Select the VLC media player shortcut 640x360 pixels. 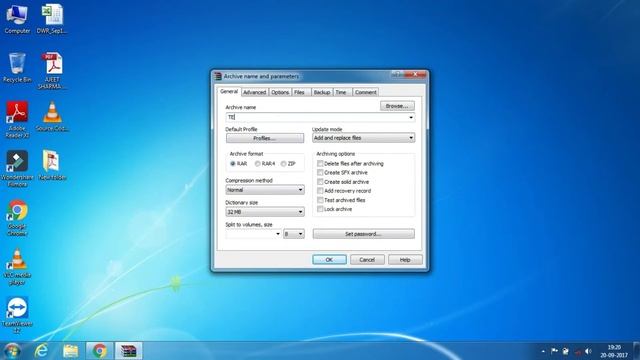click(17, 266)
